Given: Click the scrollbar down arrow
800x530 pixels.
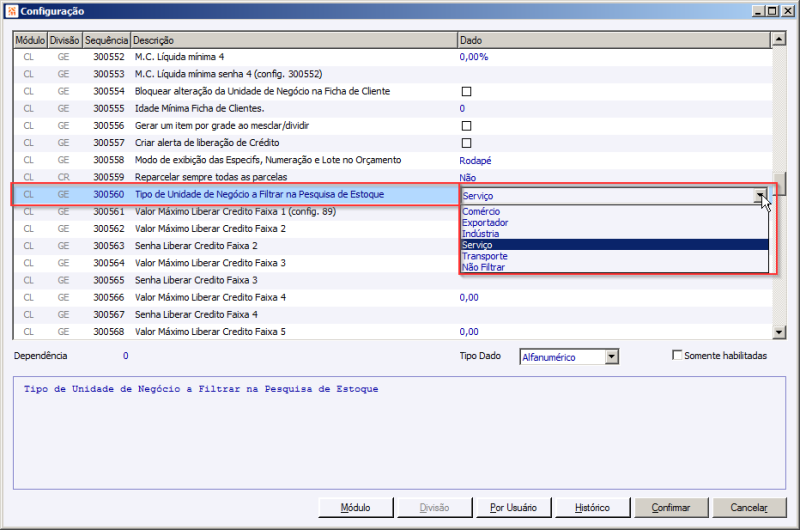Looking at the screenshot, I should pyautogui.click(x=779, y=332).
